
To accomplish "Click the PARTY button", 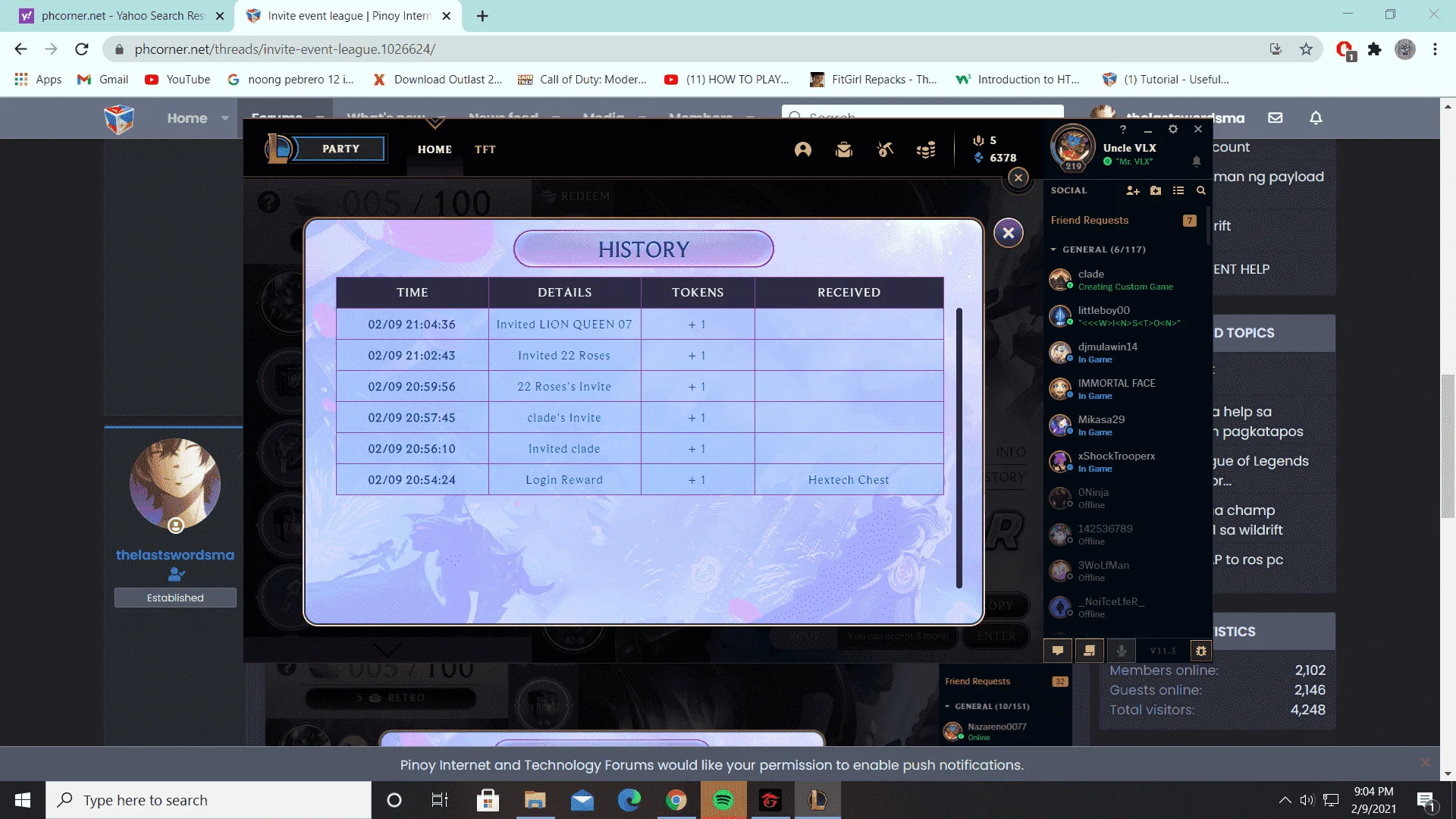I will pyautogui.click(x=340, y=149).
